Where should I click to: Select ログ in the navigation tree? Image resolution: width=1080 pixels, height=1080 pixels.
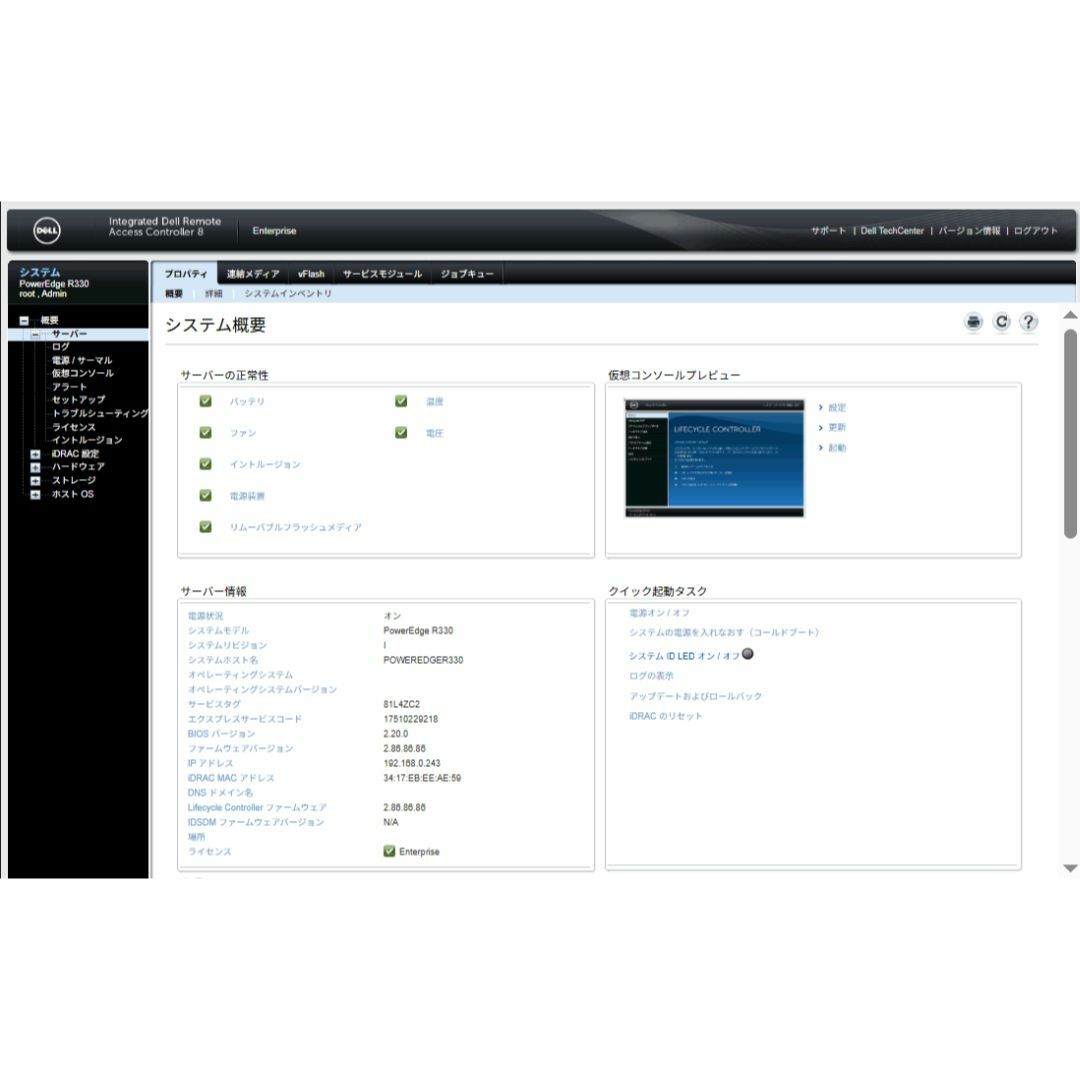(61, 347)
